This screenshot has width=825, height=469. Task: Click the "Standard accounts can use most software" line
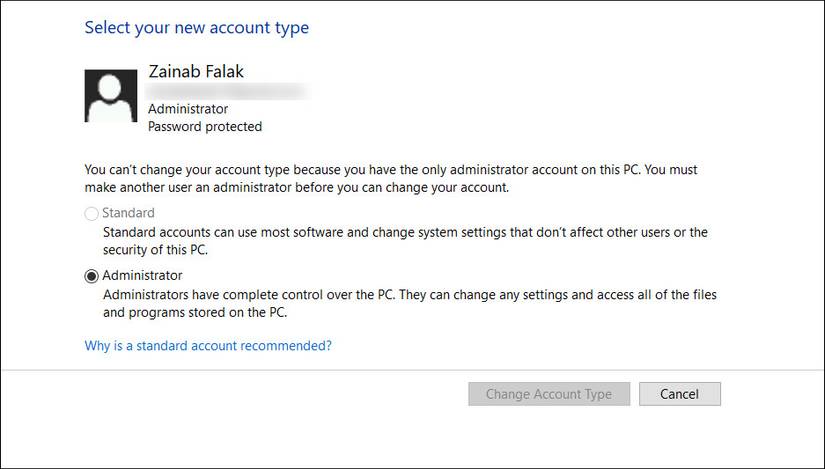click(405, 232)
